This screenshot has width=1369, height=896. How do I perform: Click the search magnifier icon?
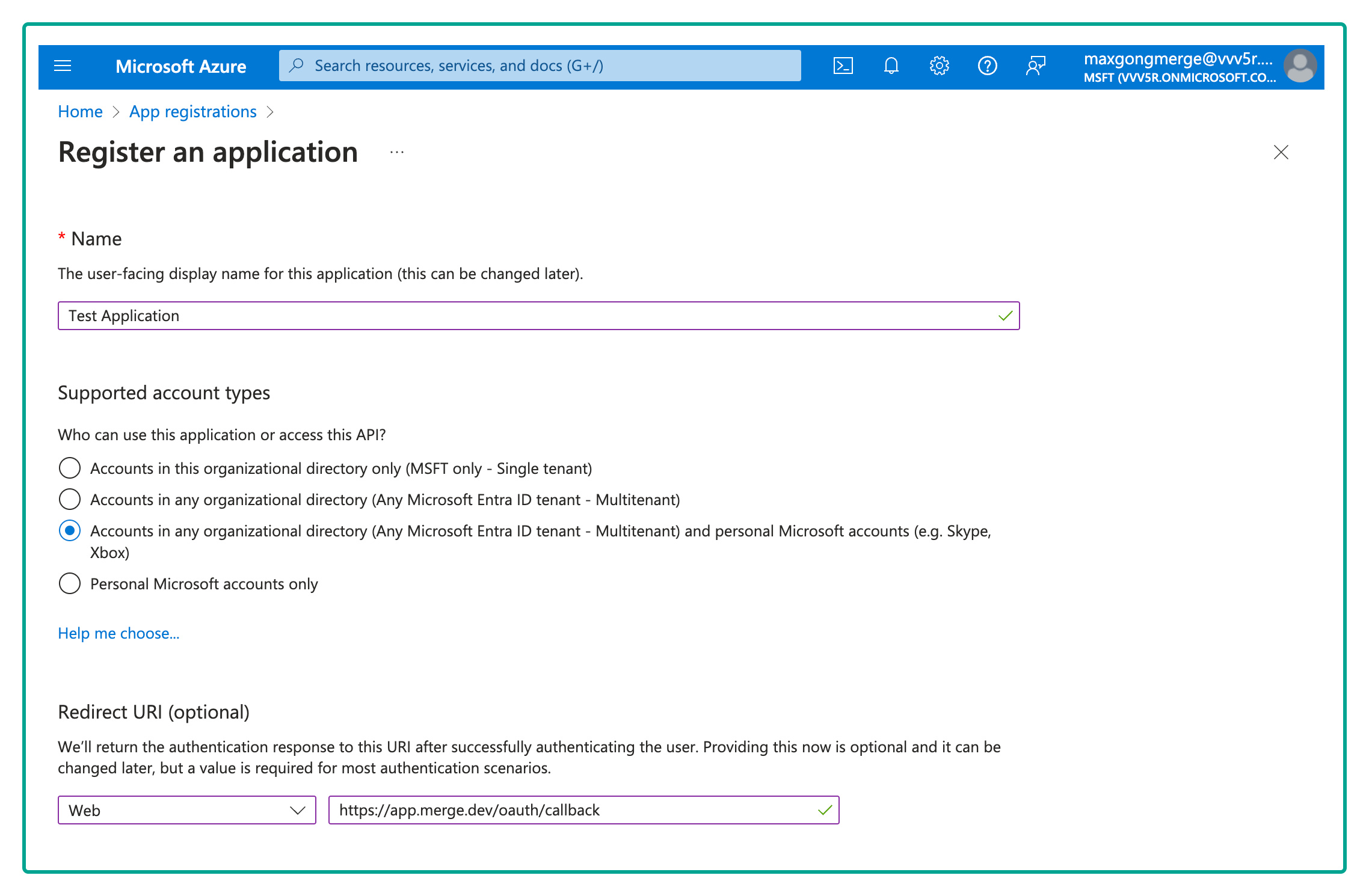(x=296, y=66)
